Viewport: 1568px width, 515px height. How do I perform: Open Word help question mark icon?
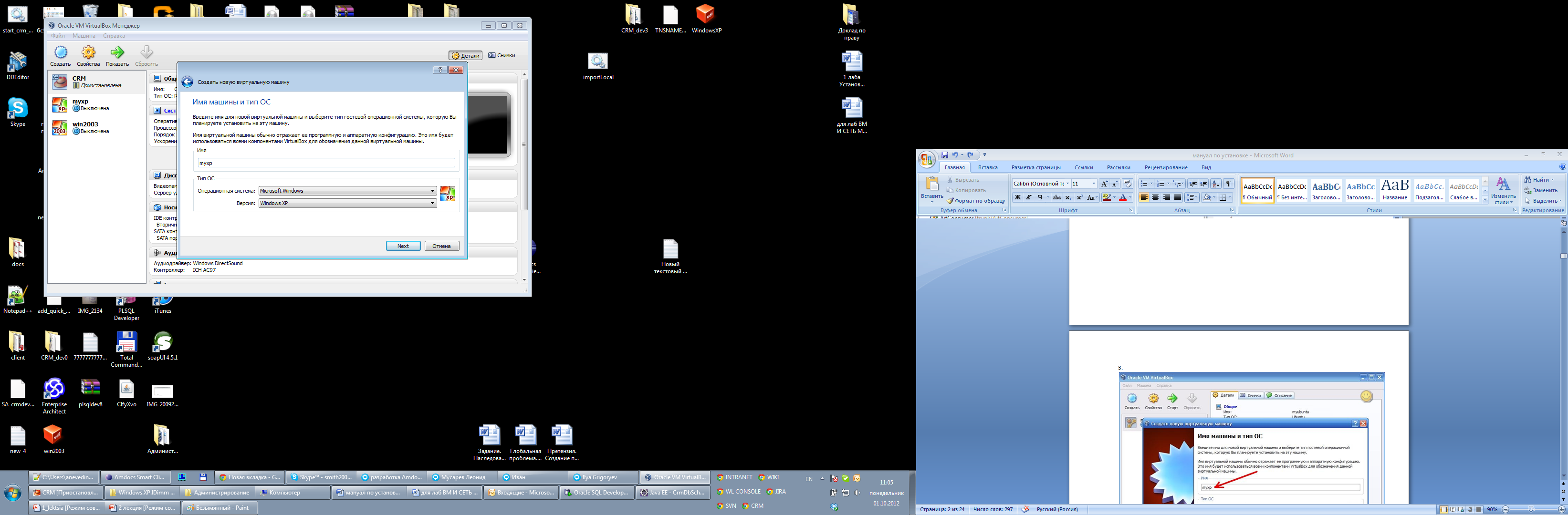[x=1563, y=167]
